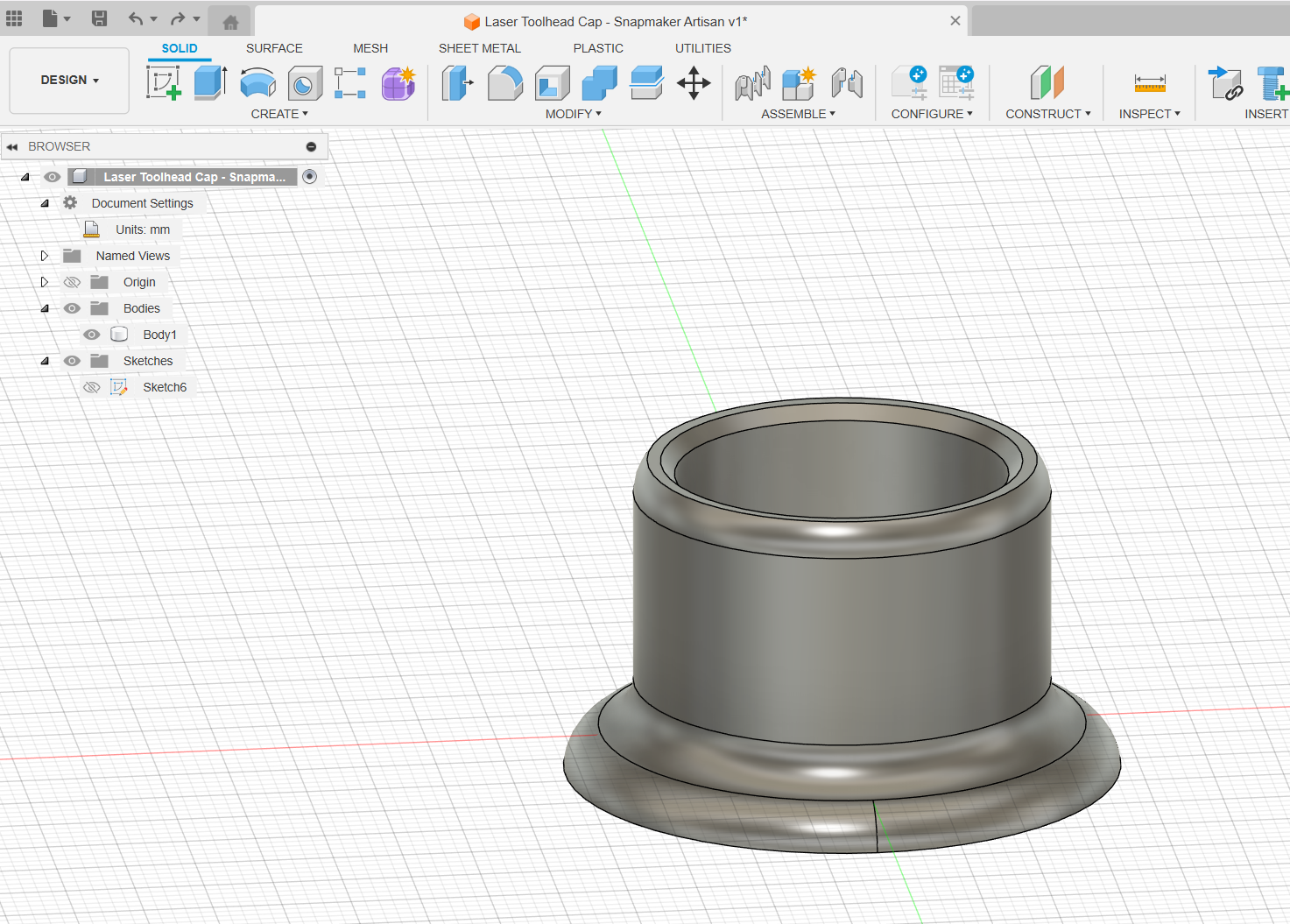1290x924 pixels.
Task: Switch to the MESH tab
Action: tap(370, 48)
